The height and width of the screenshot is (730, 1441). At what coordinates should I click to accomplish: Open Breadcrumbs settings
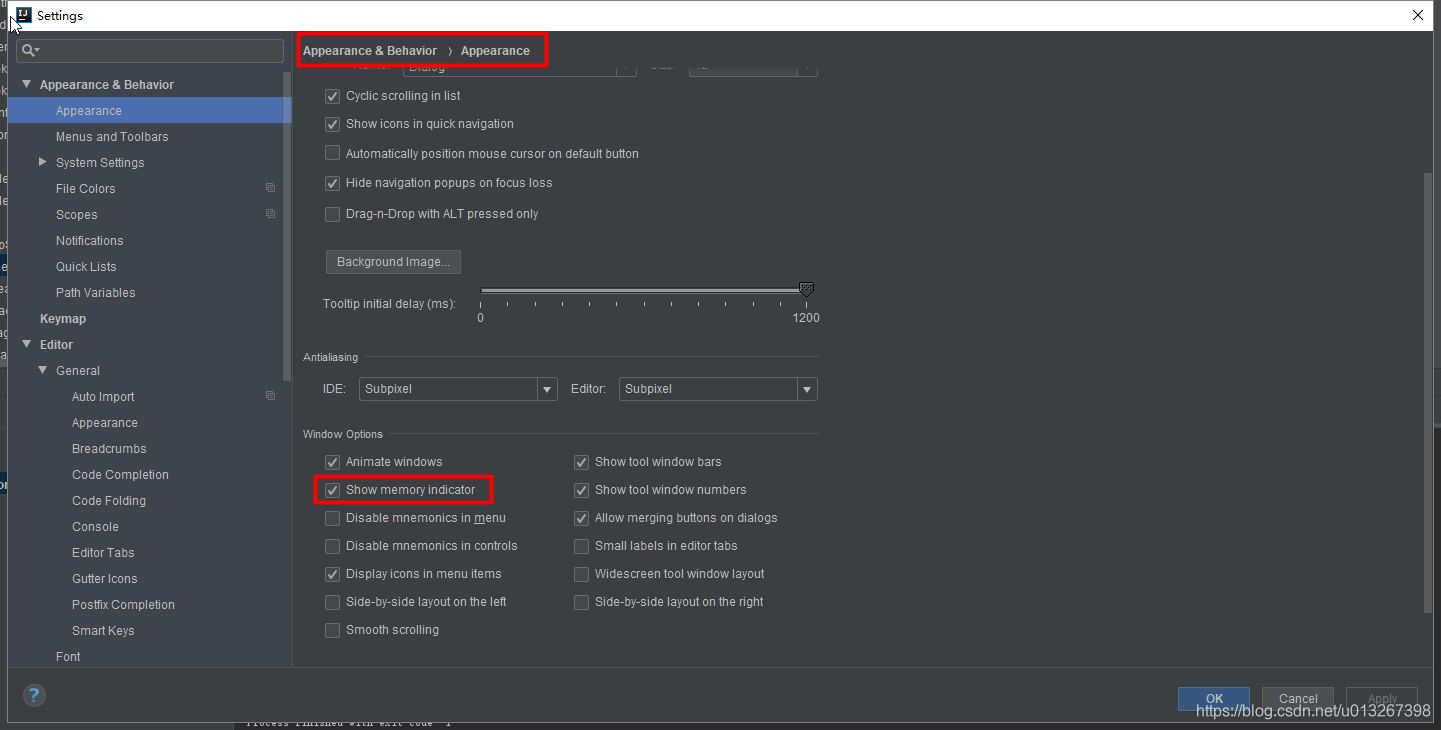click(x=109, y=449)
